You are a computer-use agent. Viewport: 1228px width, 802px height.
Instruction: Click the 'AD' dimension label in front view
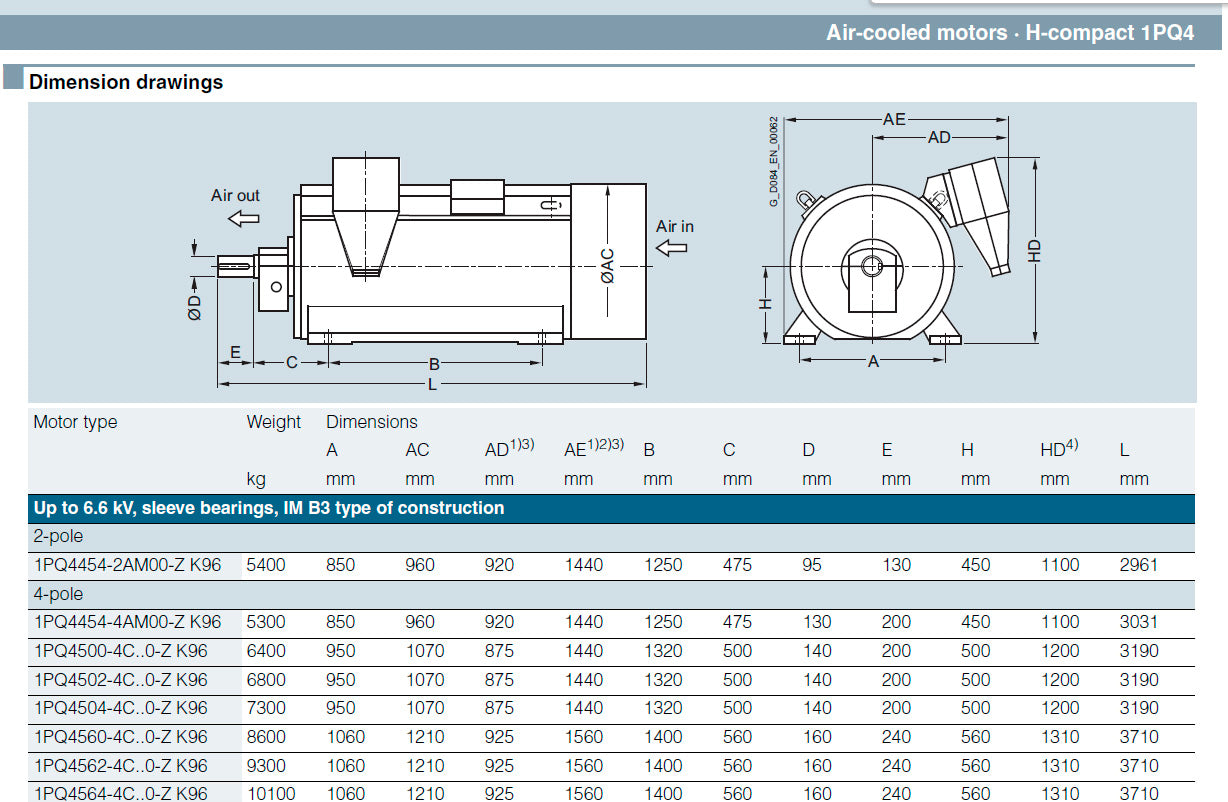coord(939,137)
